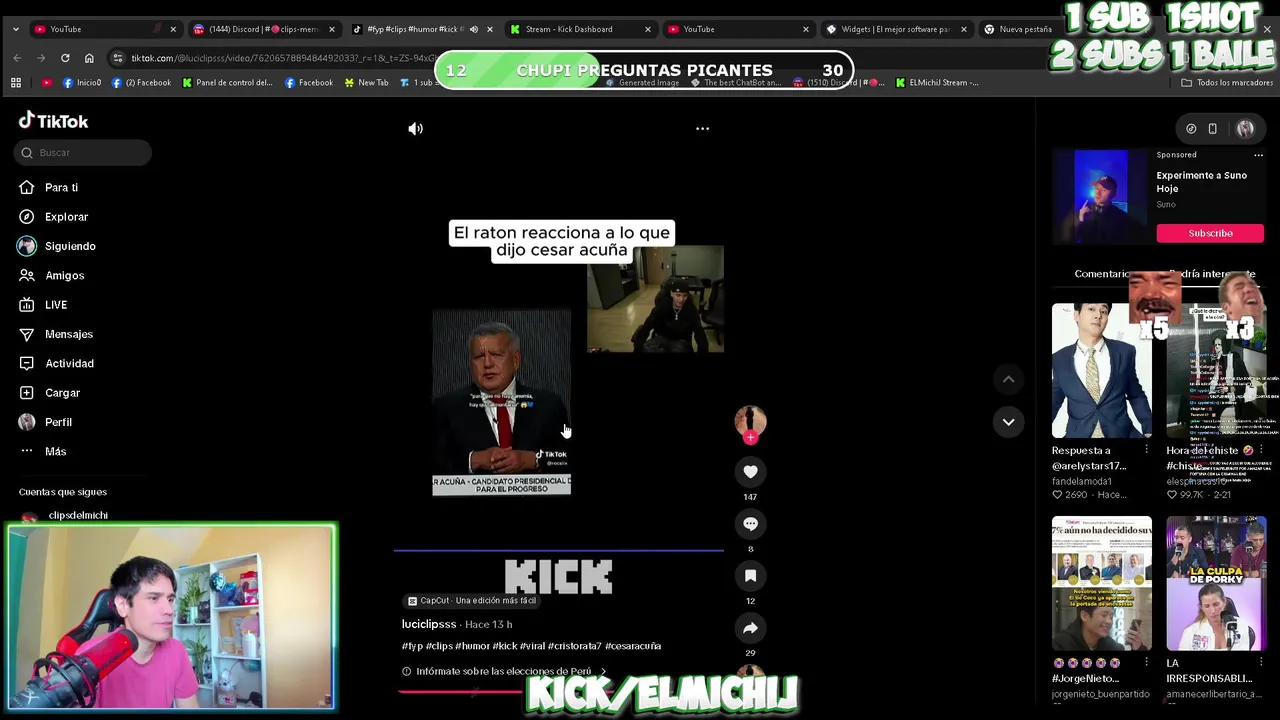Open the Cargar upload page
The width and height of the screenshot is (1280, 720).
pos(62,393)
